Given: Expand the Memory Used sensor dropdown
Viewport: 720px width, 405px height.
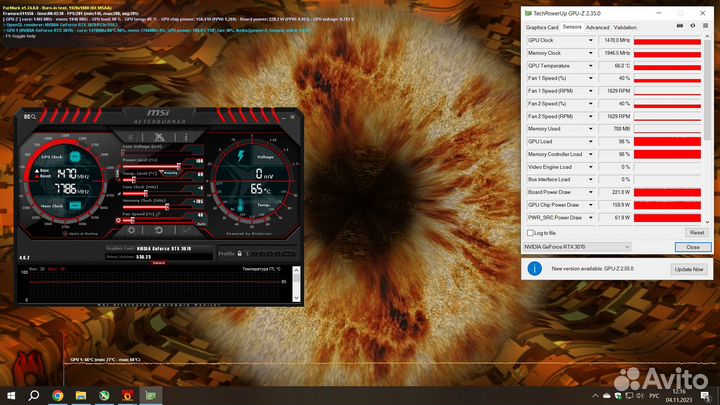Looking at the screenshot, I should click(591, 129).
